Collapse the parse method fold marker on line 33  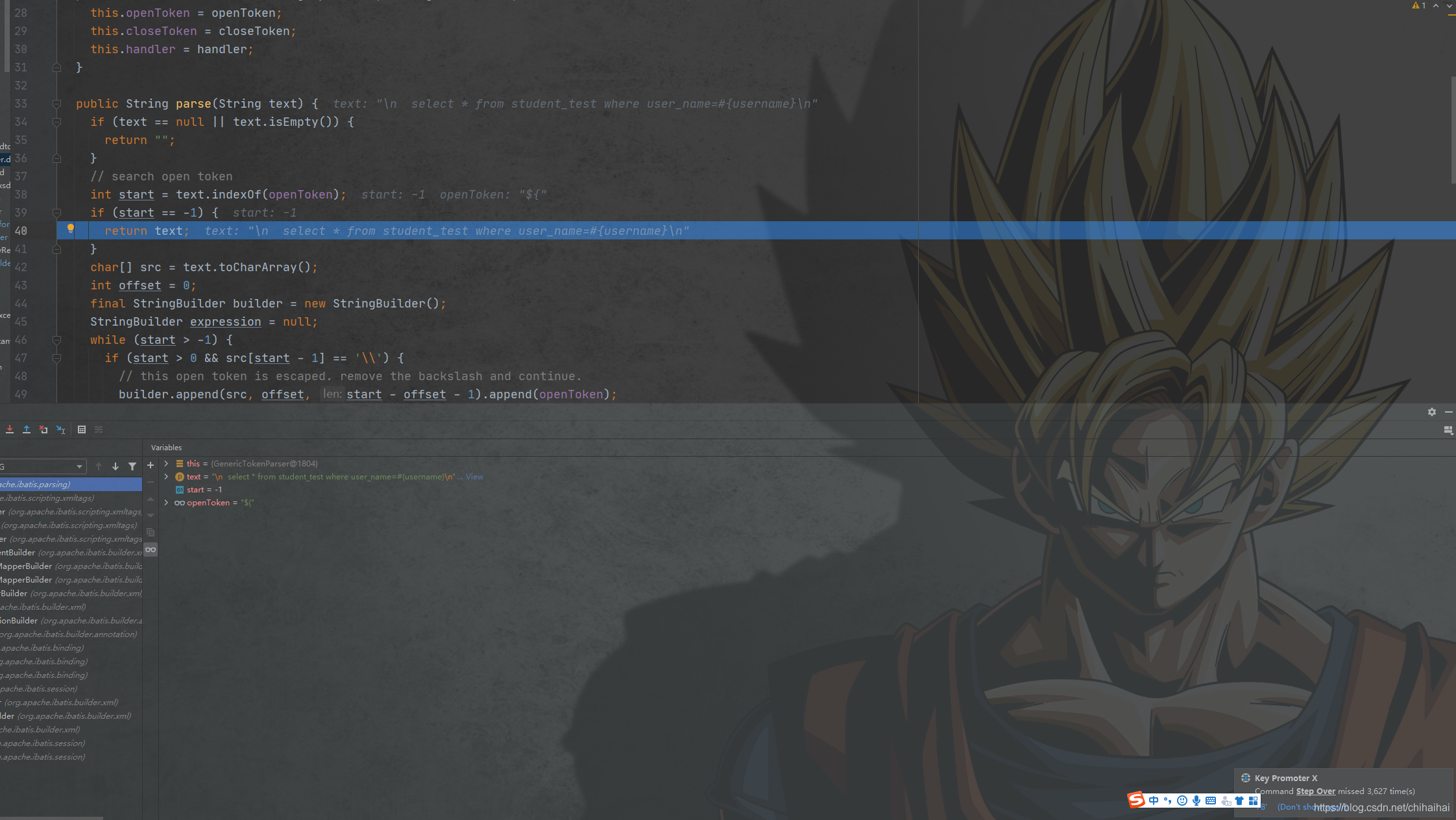pyautogui.click(x=56, y=104)
